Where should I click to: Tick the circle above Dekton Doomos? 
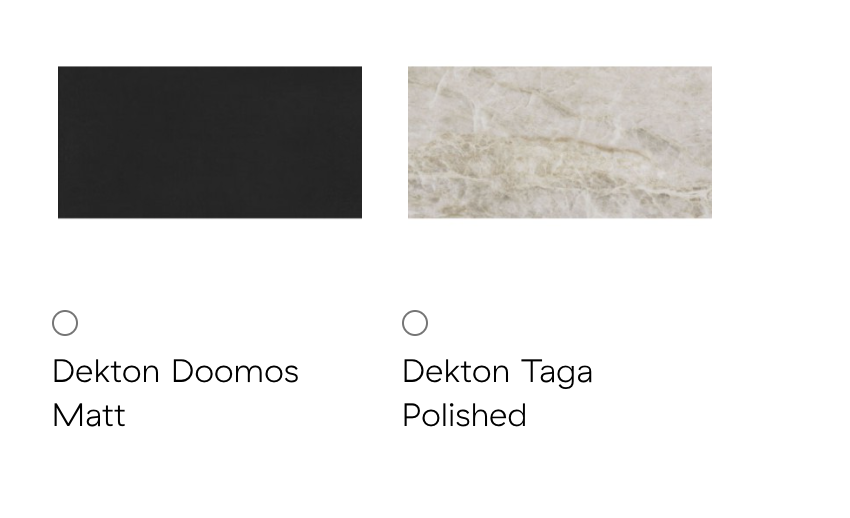pos(65,323)
